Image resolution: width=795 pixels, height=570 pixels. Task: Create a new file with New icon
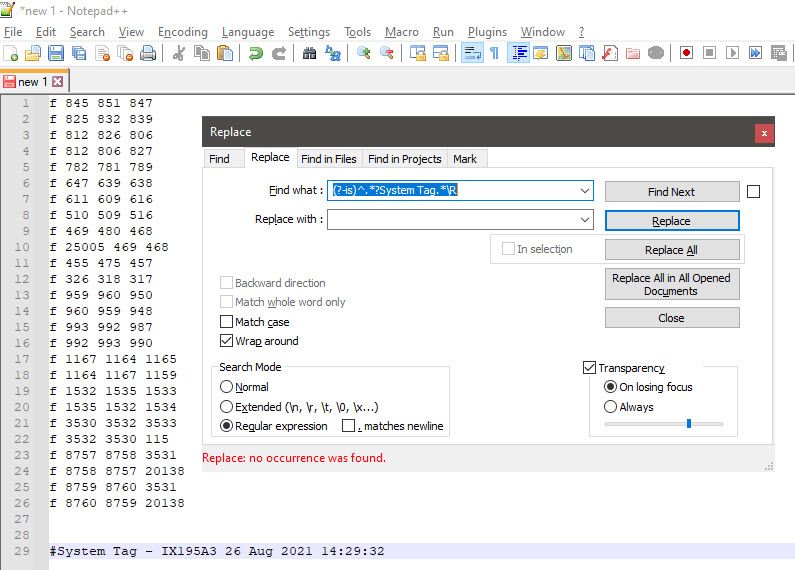(11, 53)
